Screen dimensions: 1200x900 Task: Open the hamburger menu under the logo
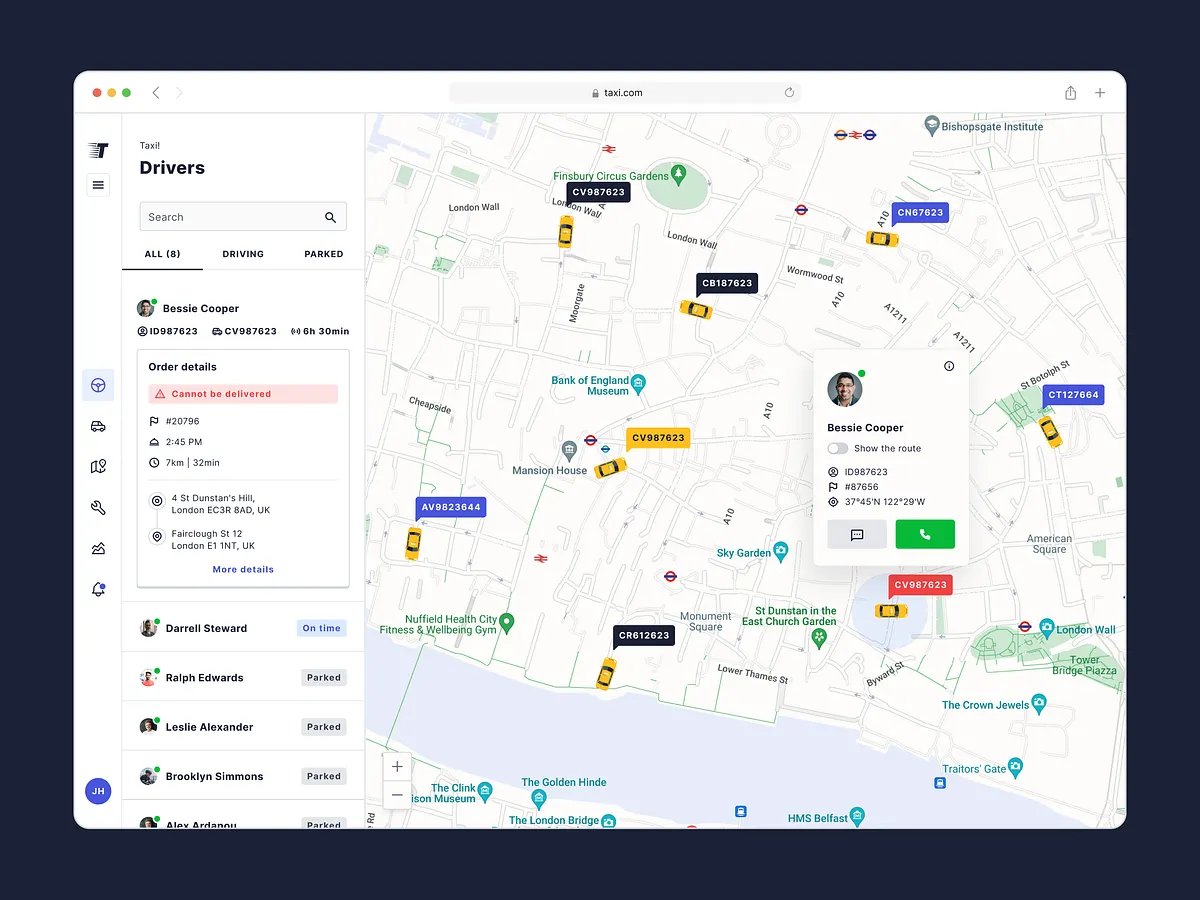point(97,185)
